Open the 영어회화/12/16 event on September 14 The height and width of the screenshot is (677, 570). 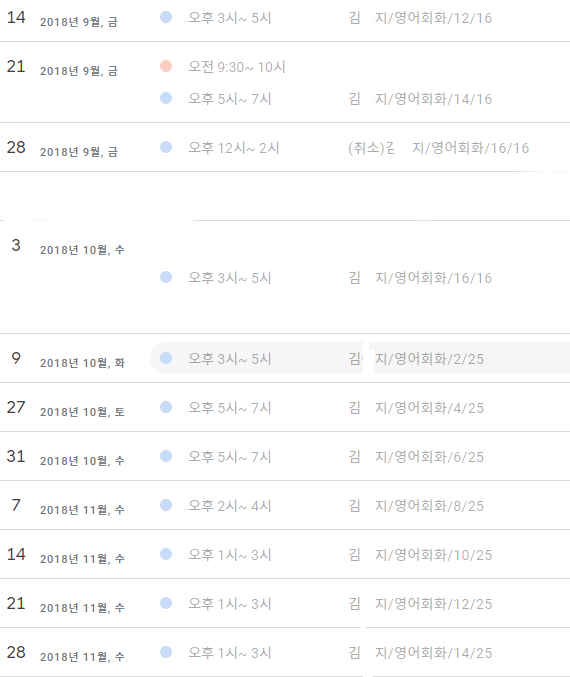click(360, 17)
